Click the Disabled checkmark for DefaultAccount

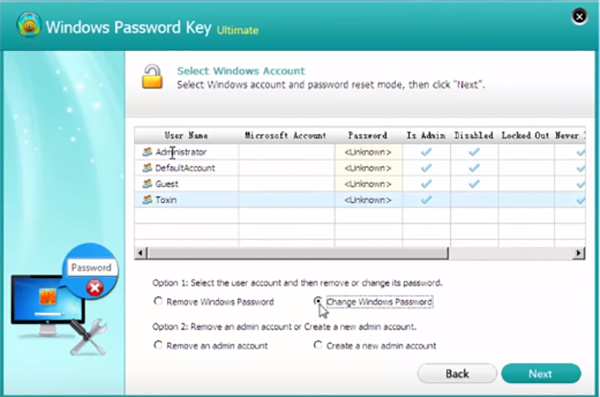coord(474,168)
